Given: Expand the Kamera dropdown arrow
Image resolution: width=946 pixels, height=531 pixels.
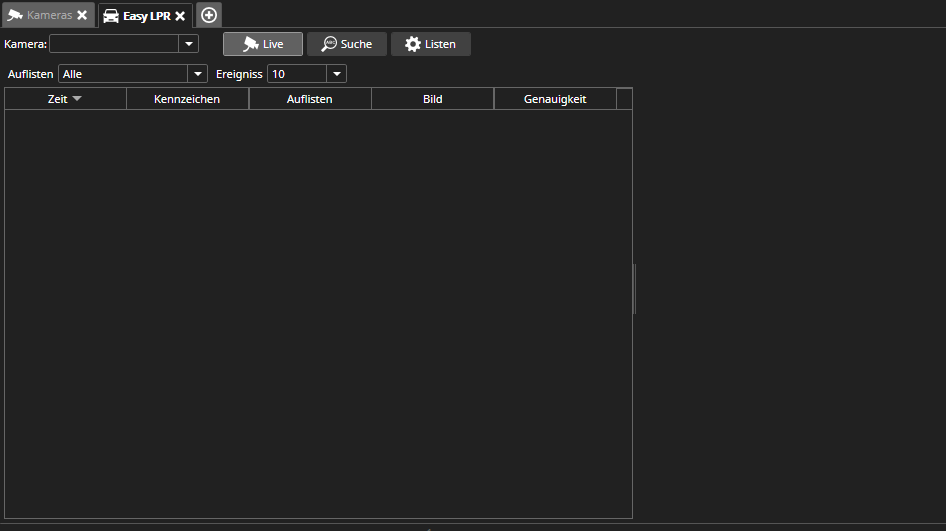Looking at the screenshot, I should tap(188, 44).
